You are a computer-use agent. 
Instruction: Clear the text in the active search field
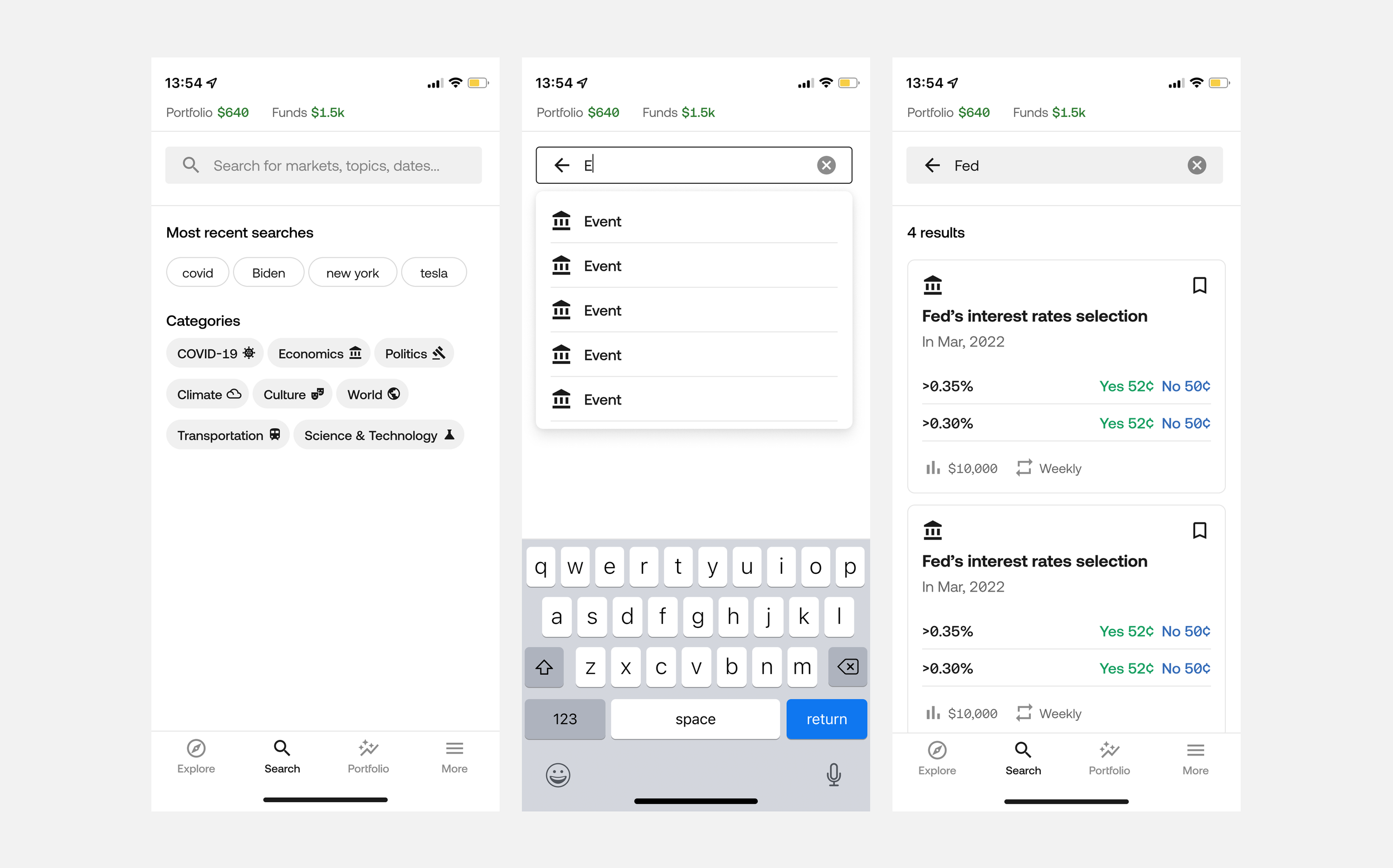[826, 165]
